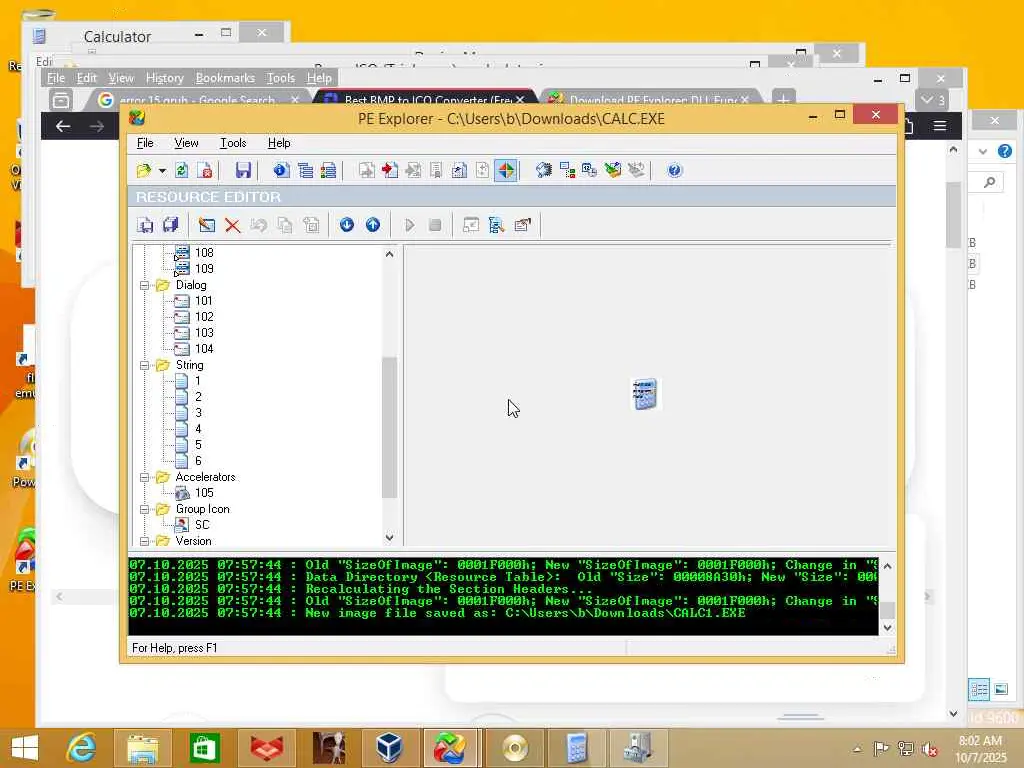Click the resource tree scroll-up arrow
The width and height of the screenshot is (1024, 768).
coord(389,254)
